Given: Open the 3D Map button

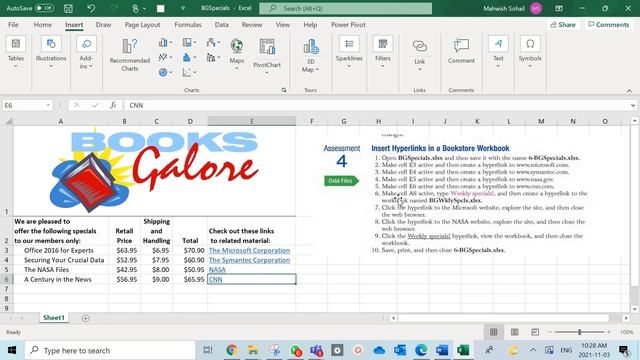Looking at the screenshot, I should [311, 56].
